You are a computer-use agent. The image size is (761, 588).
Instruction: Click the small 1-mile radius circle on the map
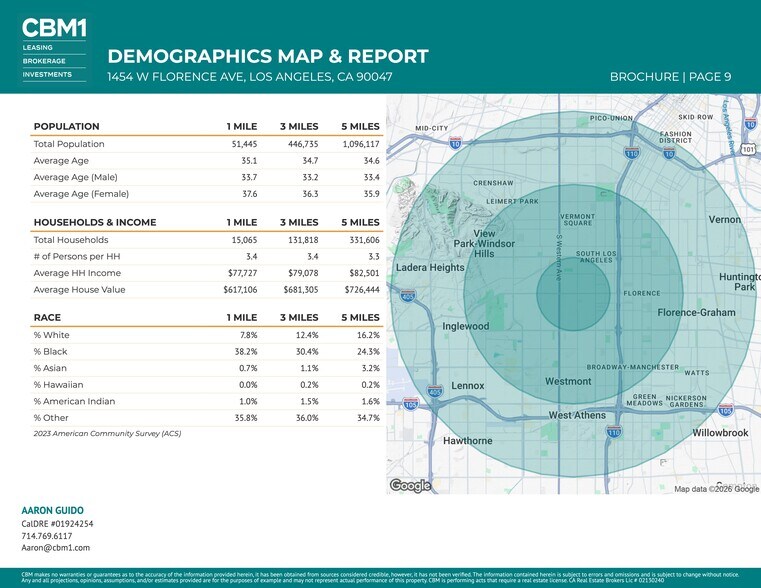(573, 294)
